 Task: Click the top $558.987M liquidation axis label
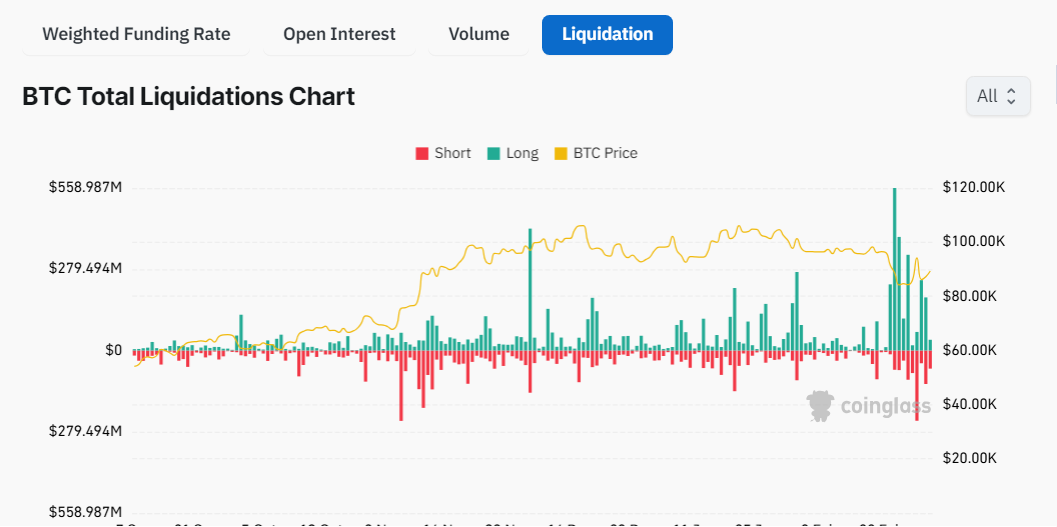85,188
